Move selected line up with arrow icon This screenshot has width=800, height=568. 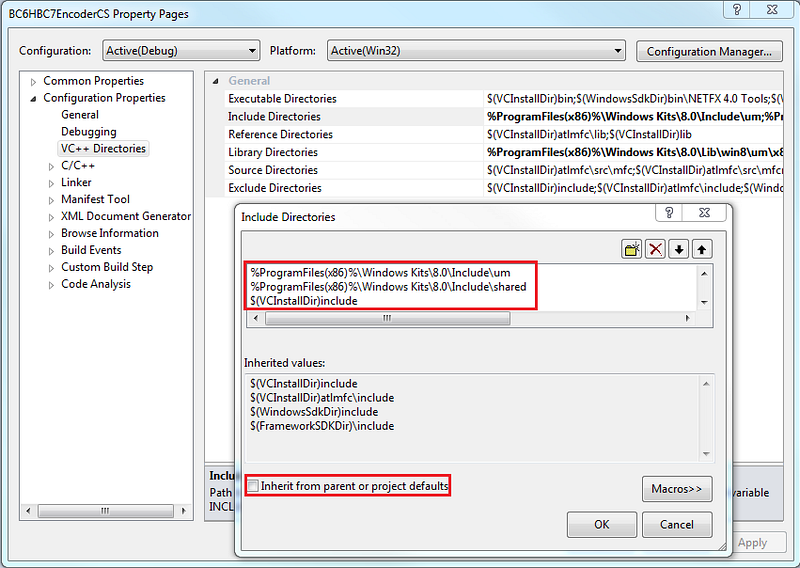[x=702, y=250]
